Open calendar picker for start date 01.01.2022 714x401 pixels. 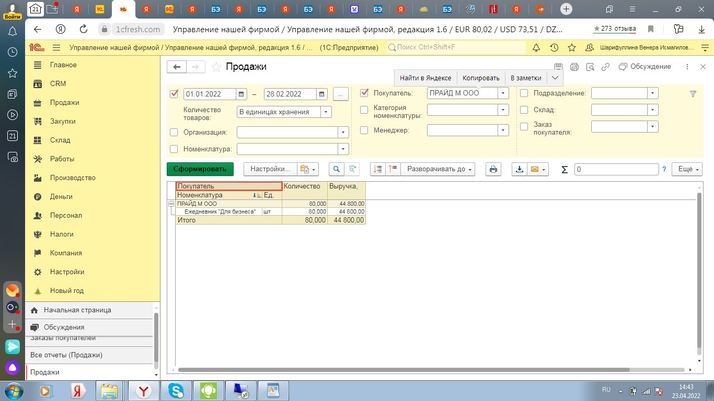(241, 94)
